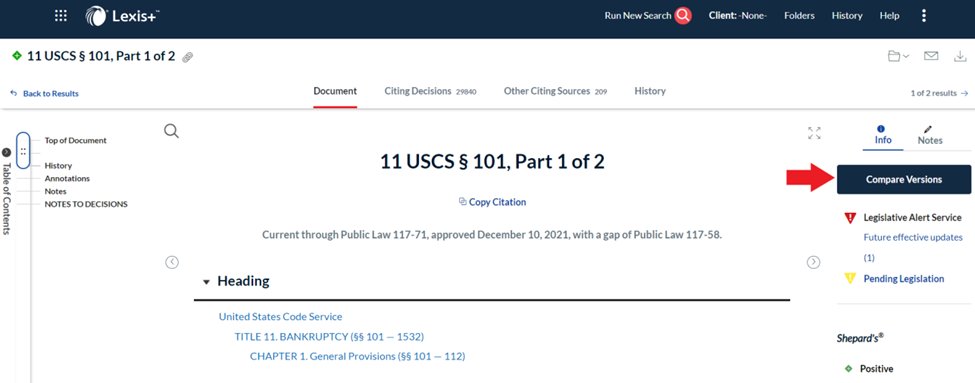Jump to NOTES TO DECISIONS

[86, 204]
